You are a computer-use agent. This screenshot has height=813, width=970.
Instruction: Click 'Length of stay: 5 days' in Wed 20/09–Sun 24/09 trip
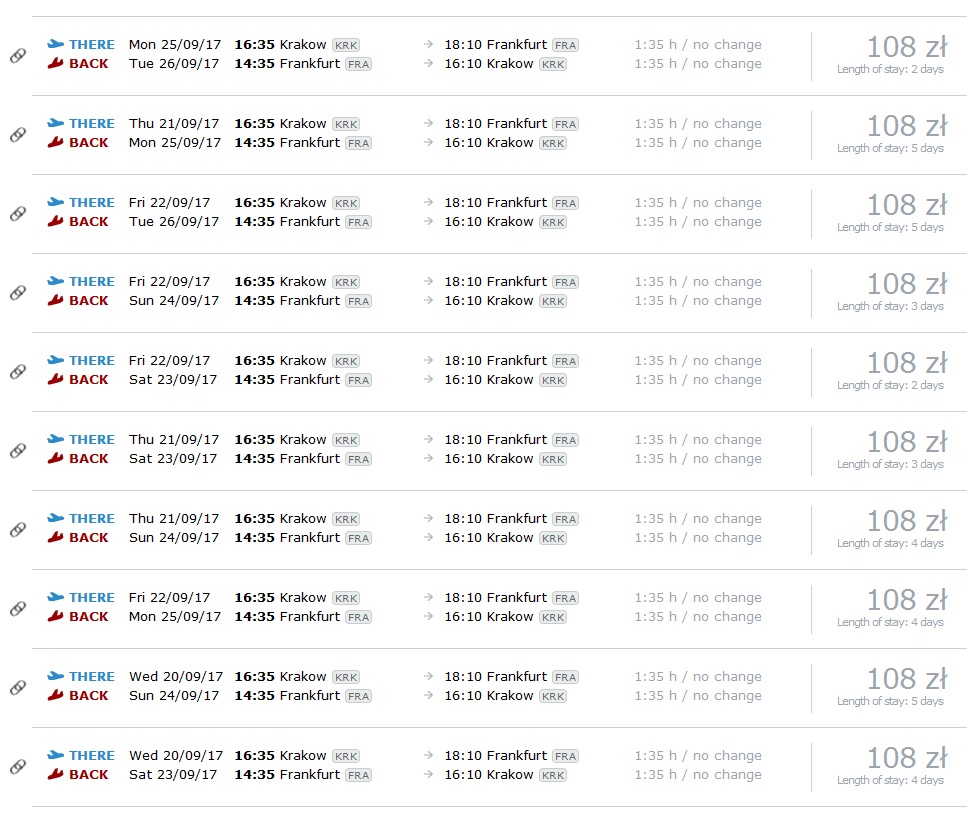890,701
